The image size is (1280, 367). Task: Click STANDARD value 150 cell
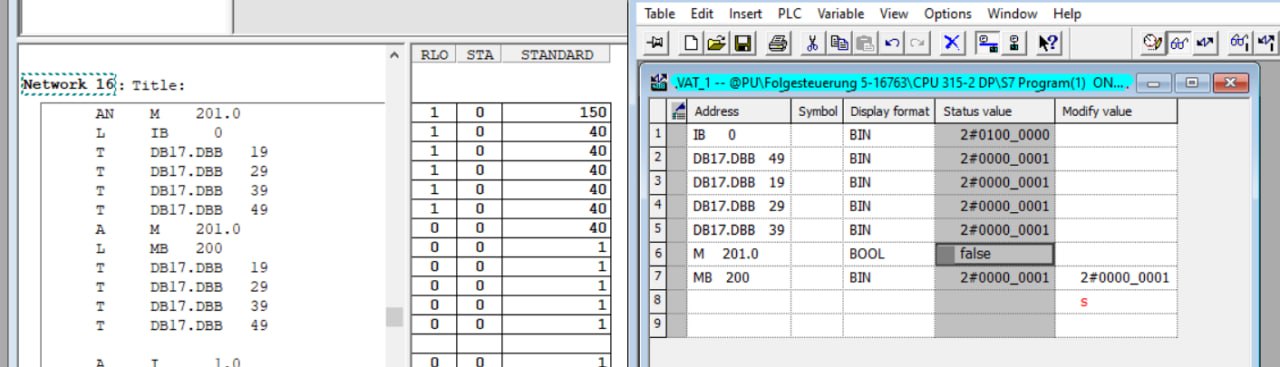click(556, 114)
